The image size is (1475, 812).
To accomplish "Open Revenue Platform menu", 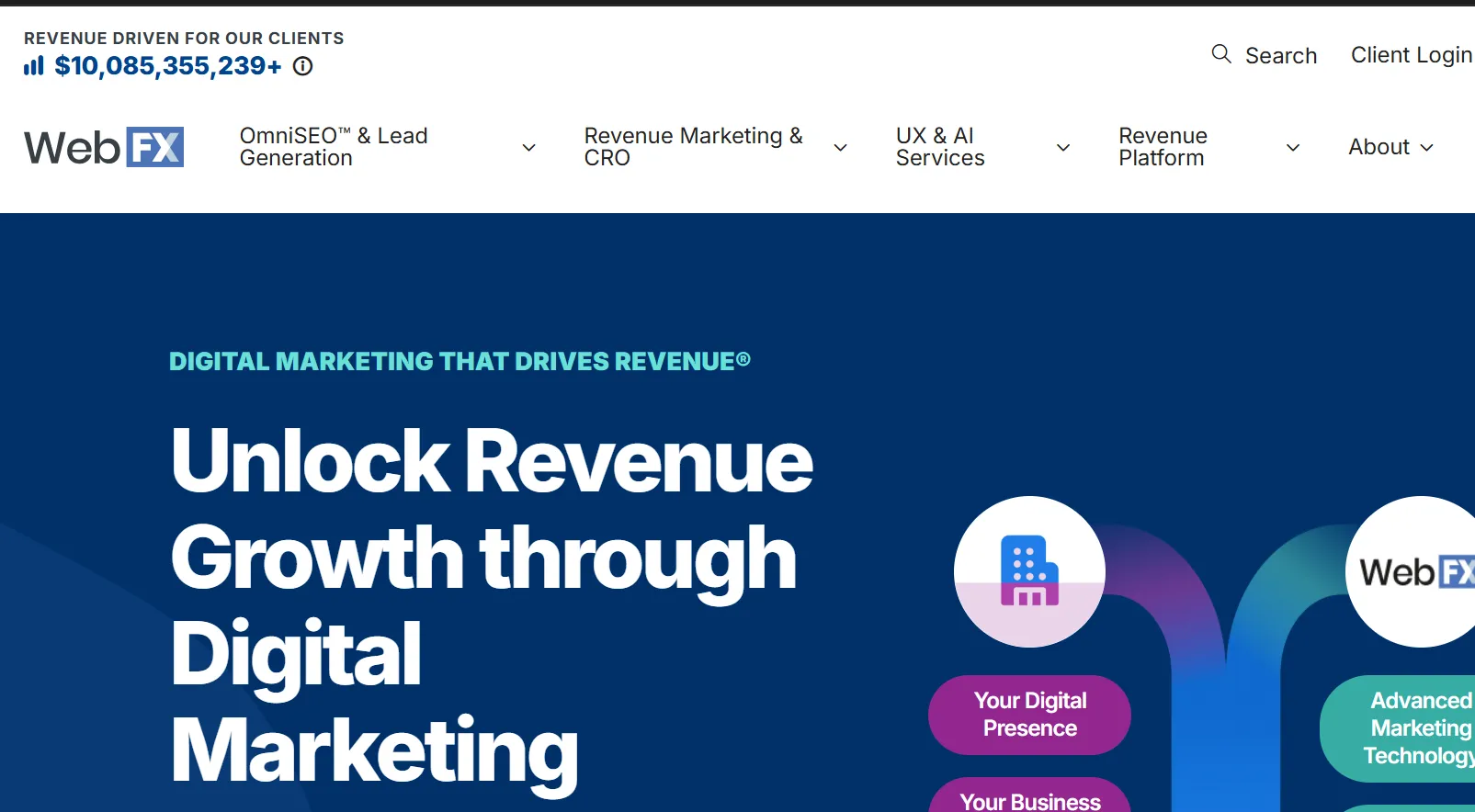I will [1163, 147].
